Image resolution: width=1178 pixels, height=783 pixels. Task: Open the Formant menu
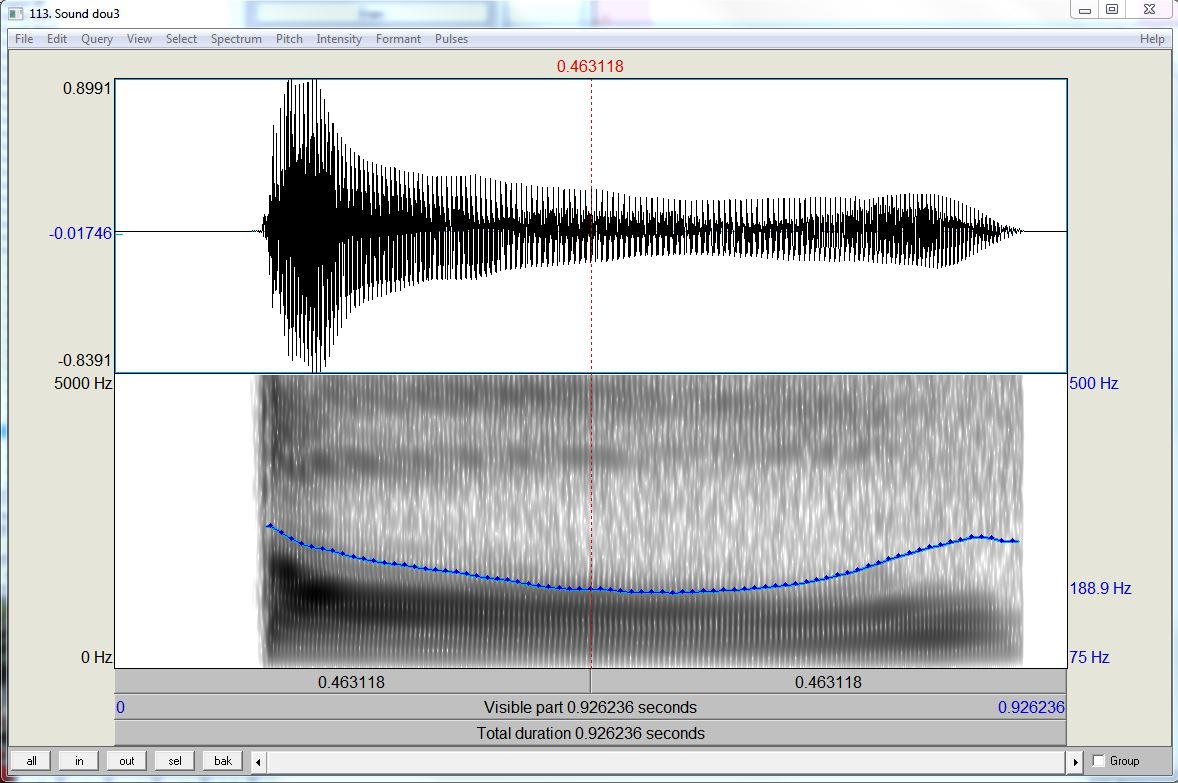398,39
